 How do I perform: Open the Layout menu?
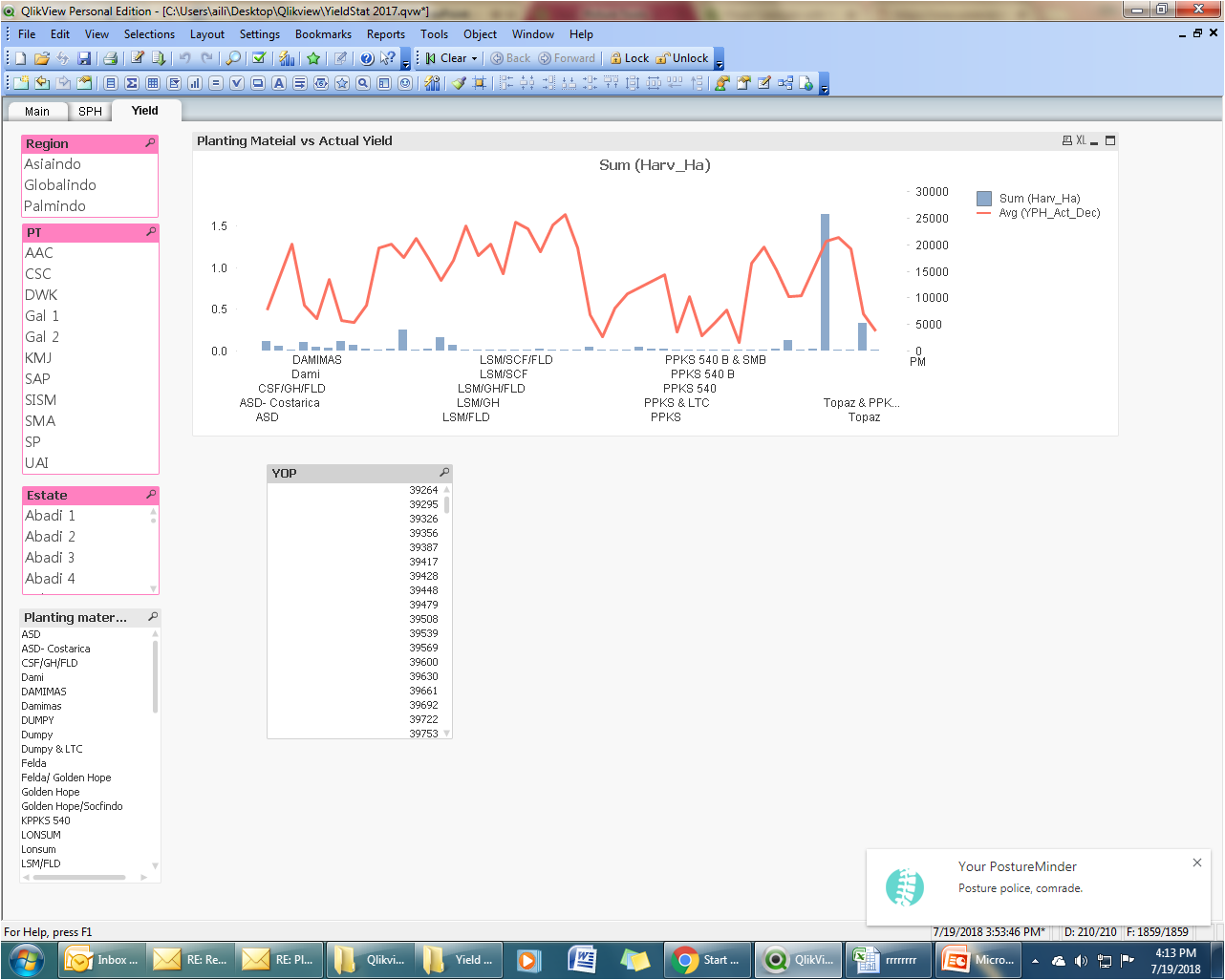[207, 34]
